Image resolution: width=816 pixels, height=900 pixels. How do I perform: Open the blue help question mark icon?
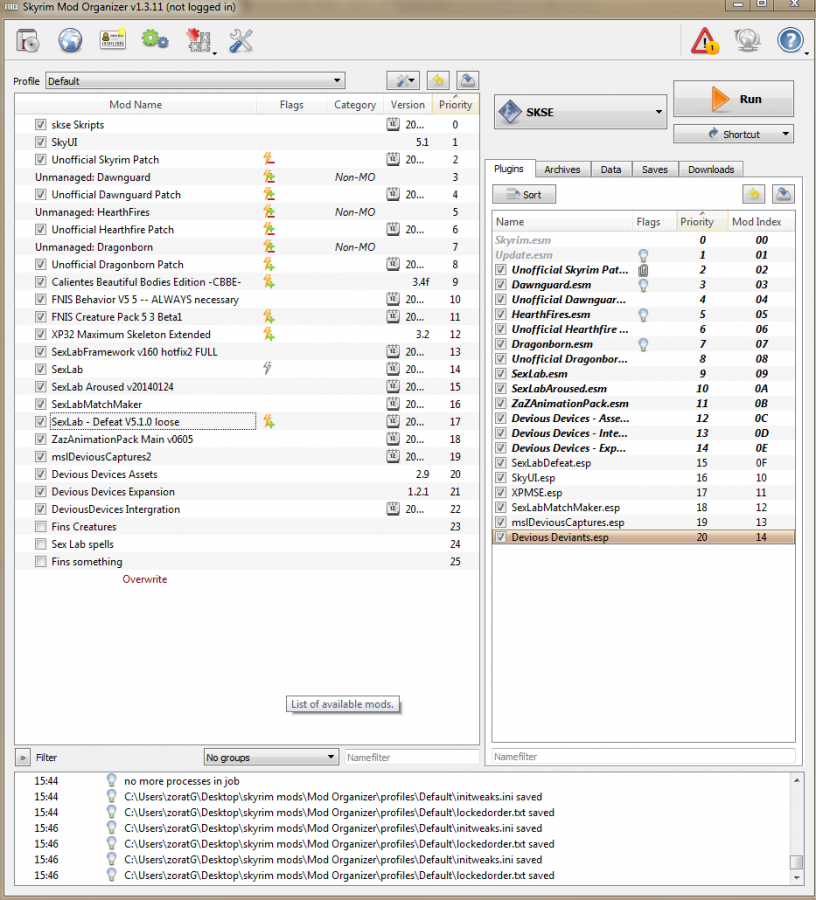(790, 41)
